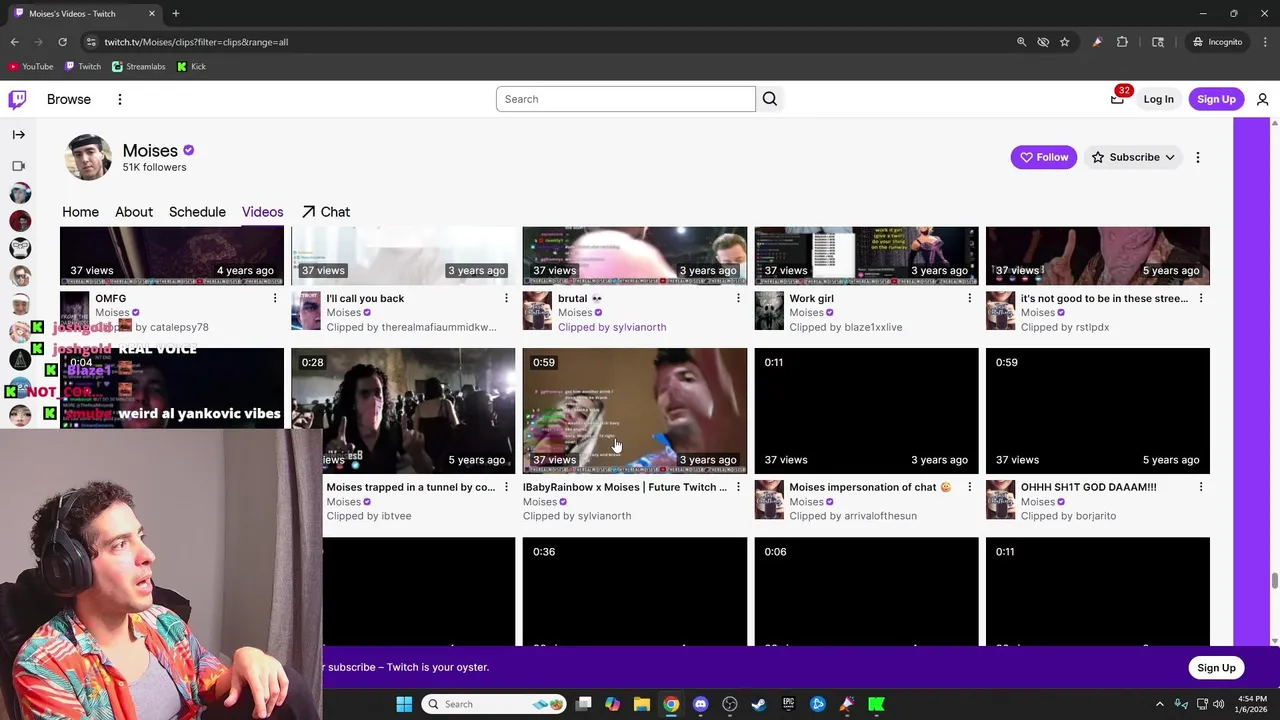
Task: Follow the Moises channel
Action: pos(1043,157)
